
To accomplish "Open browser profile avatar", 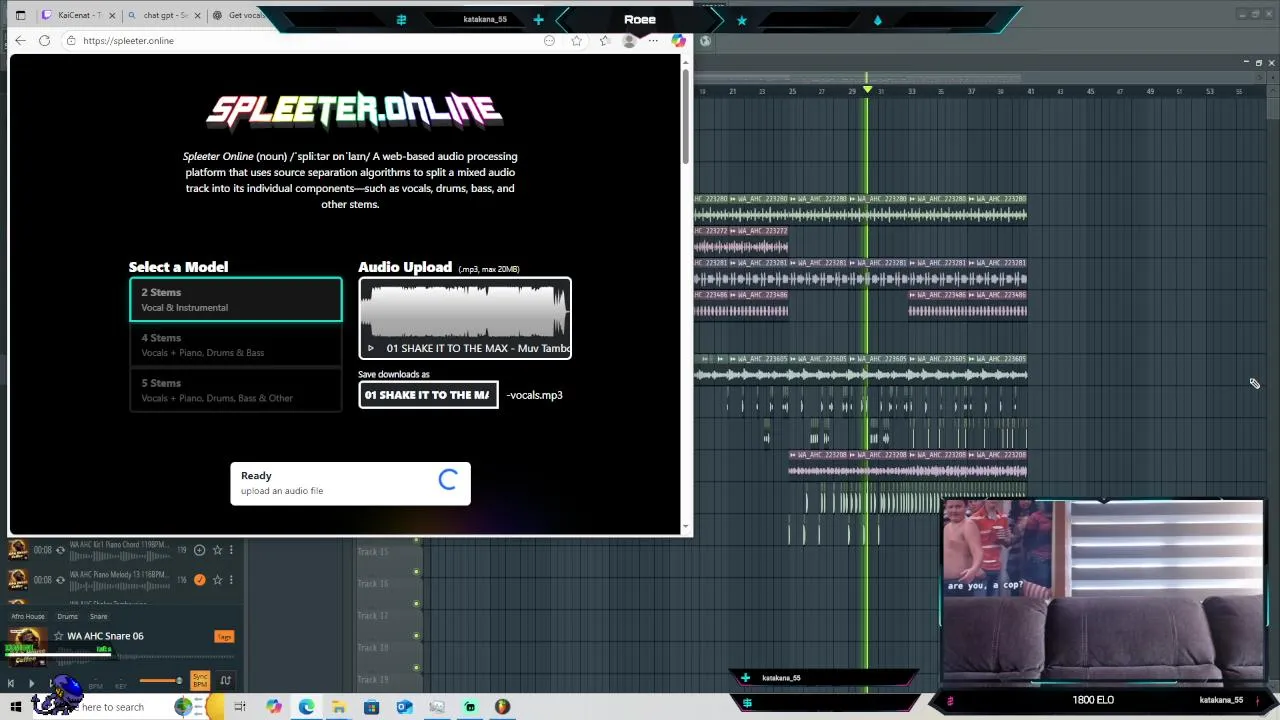I will [629, 41].
